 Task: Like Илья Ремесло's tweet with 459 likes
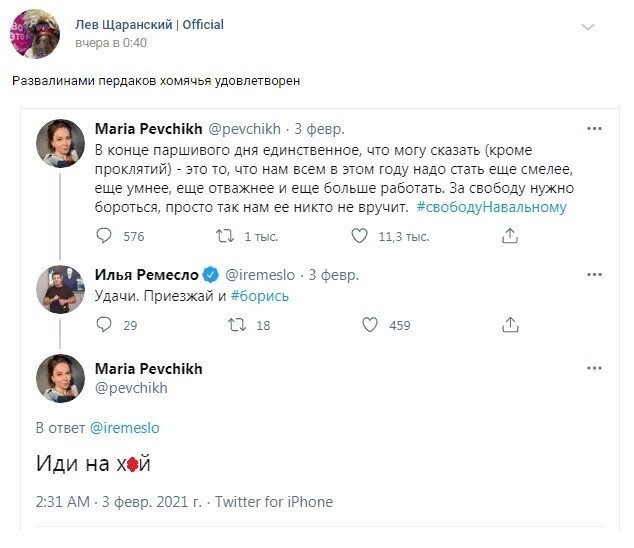coord(370,325)
